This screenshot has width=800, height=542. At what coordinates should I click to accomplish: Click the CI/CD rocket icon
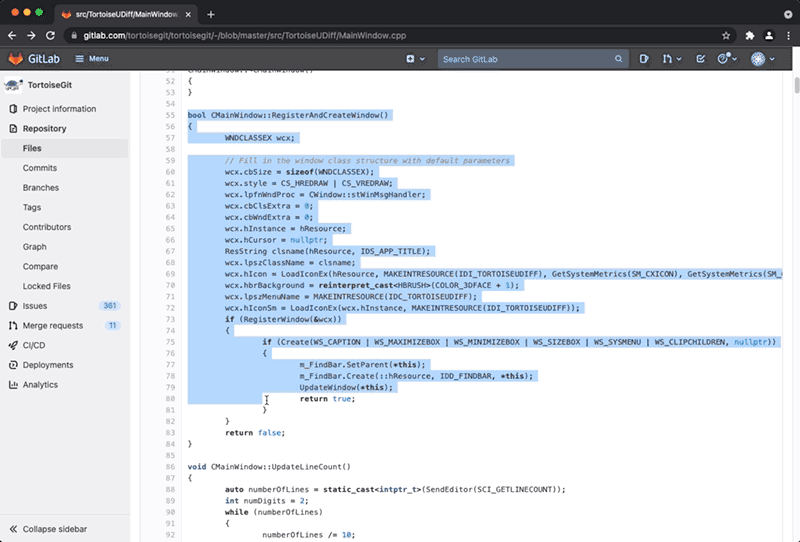tap(13, 346)
